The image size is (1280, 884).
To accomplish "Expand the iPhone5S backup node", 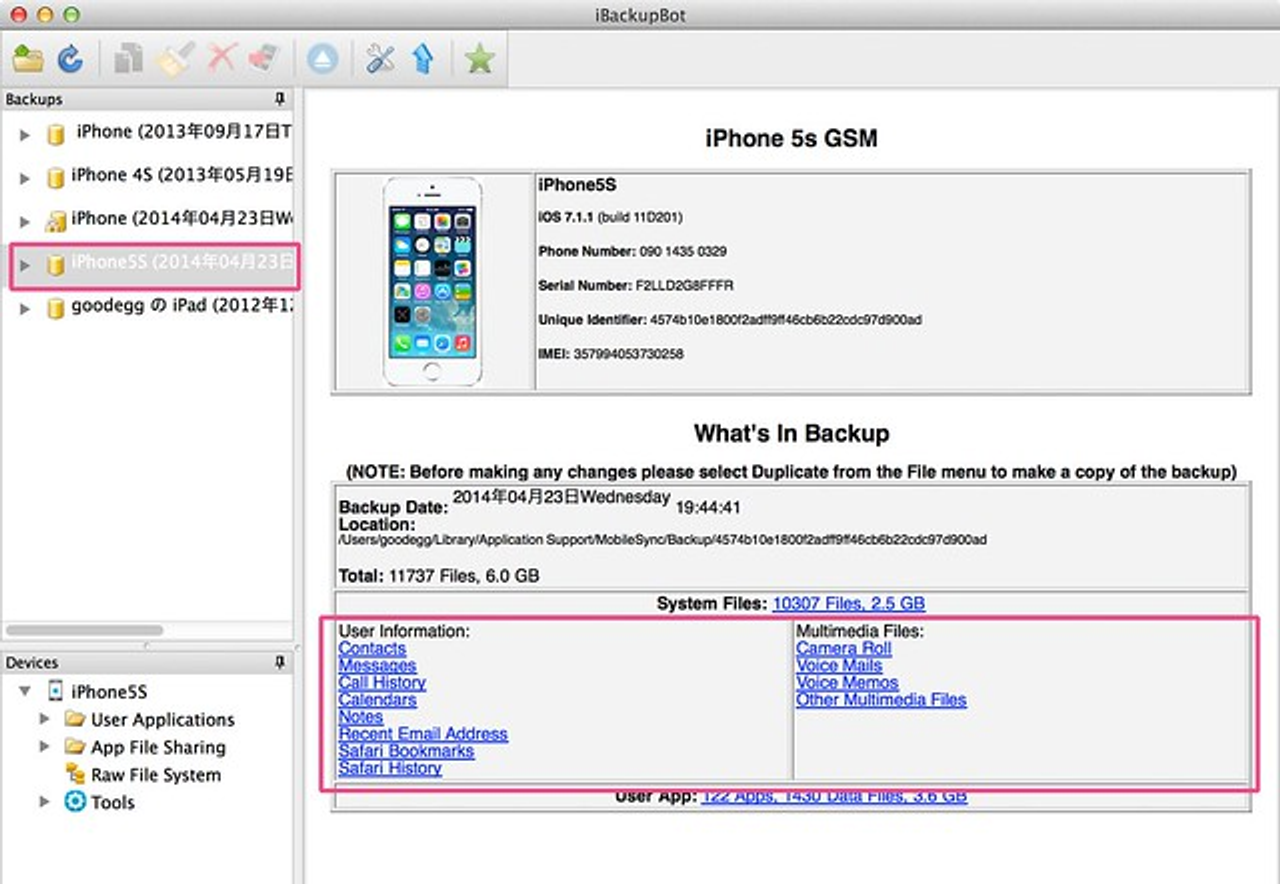I will tap(26, 265).
